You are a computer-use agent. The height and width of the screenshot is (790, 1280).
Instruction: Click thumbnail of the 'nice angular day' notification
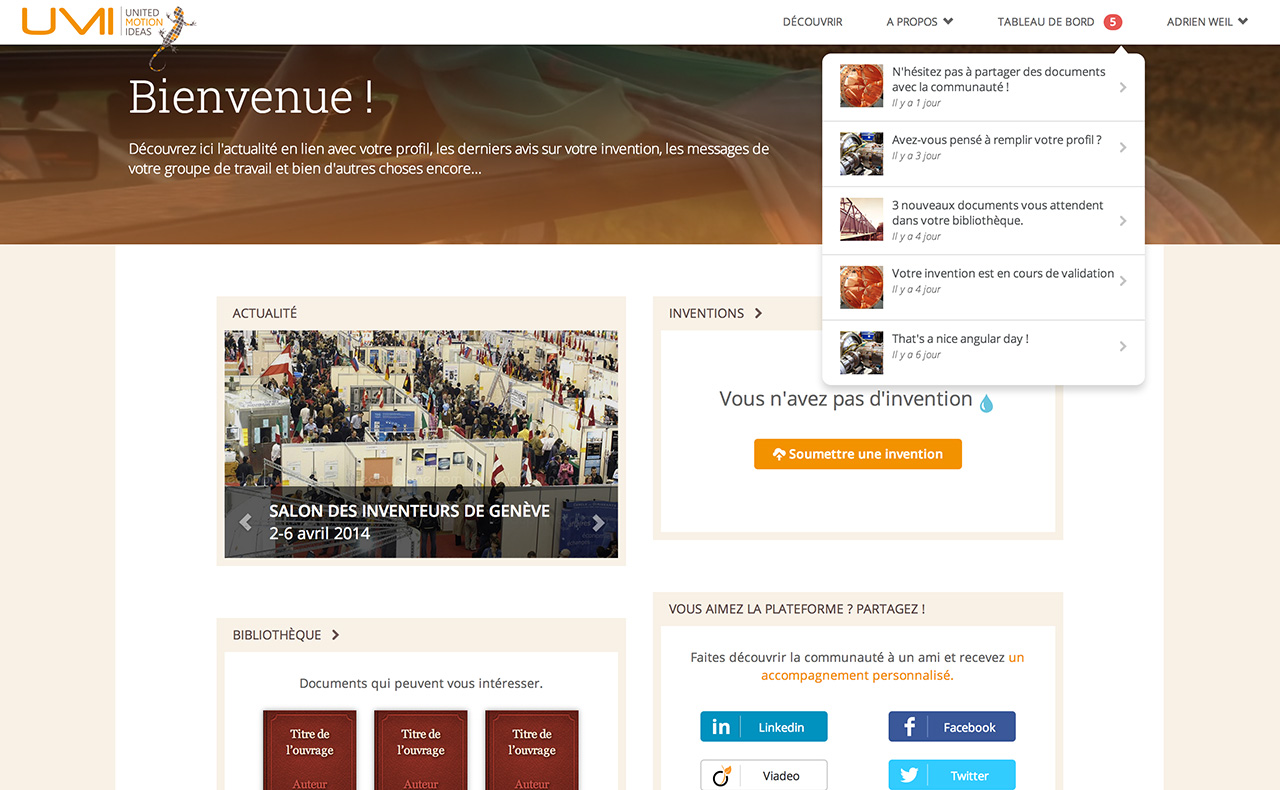(861, 352)
